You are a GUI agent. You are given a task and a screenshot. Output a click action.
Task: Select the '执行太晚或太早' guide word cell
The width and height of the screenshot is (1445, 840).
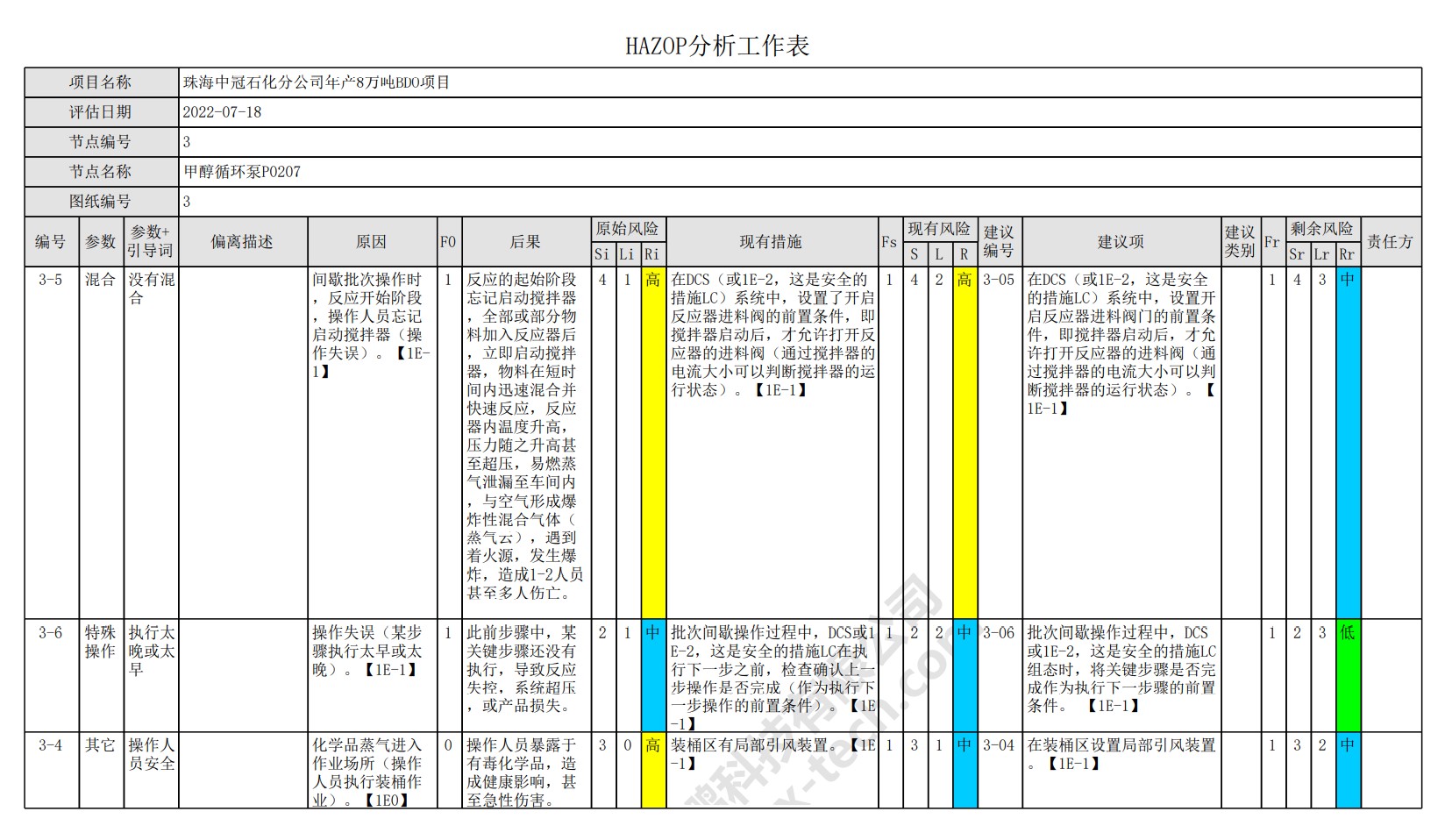(x=152, y=675)
